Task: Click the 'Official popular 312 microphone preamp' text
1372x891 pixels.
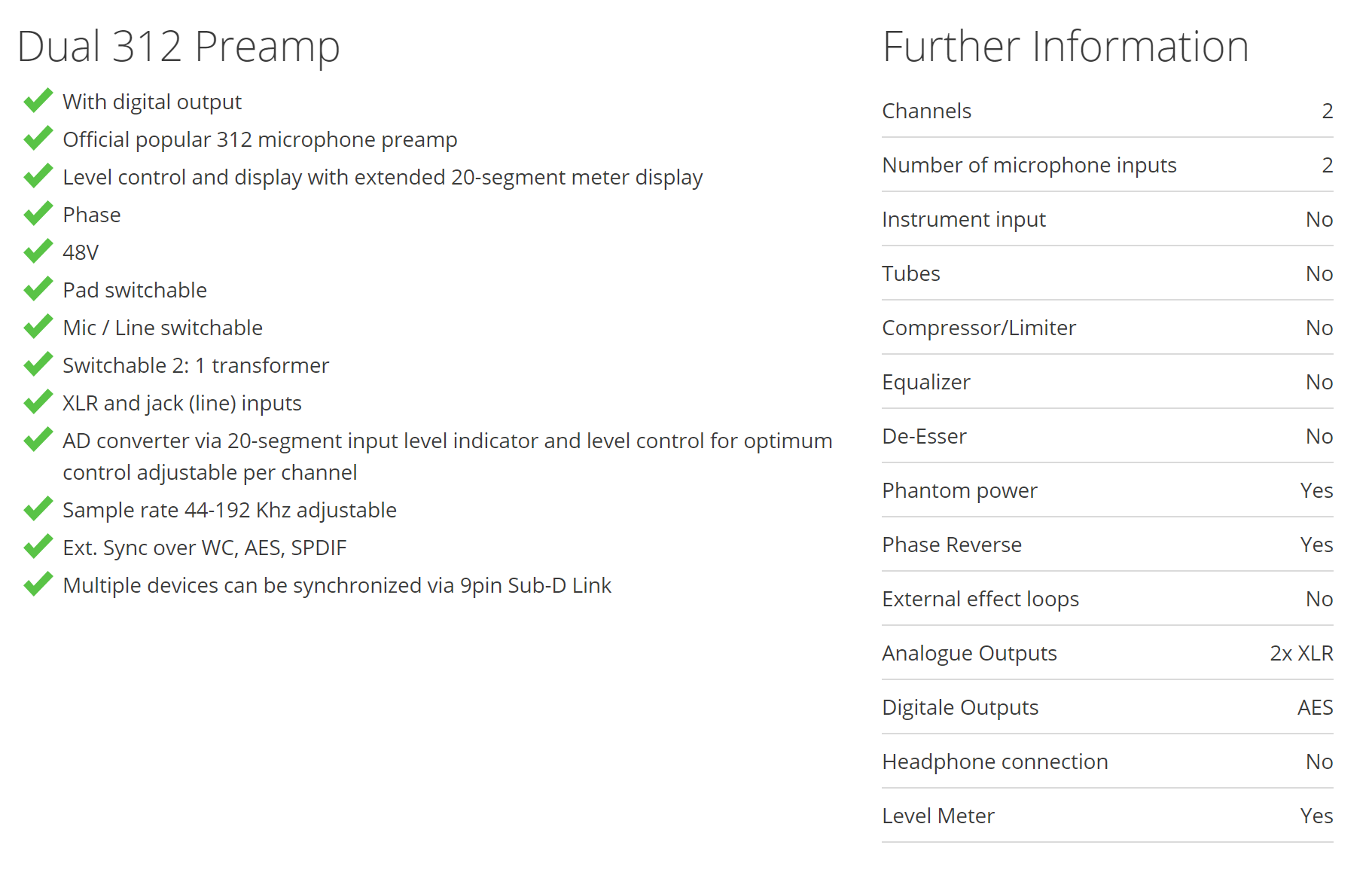Action: 260,140
